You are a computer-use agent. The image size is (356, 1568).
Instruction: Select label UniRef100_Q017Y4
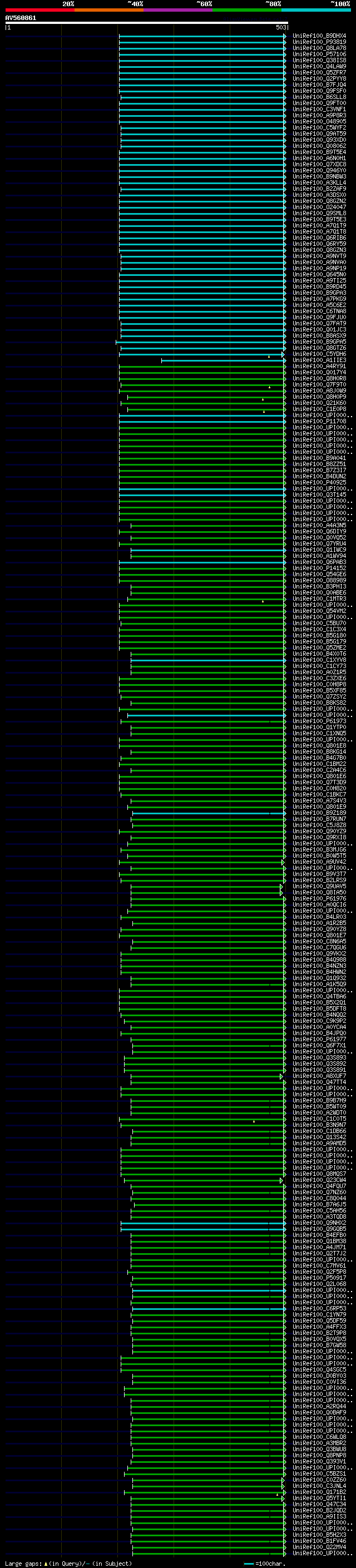[319, 372]
